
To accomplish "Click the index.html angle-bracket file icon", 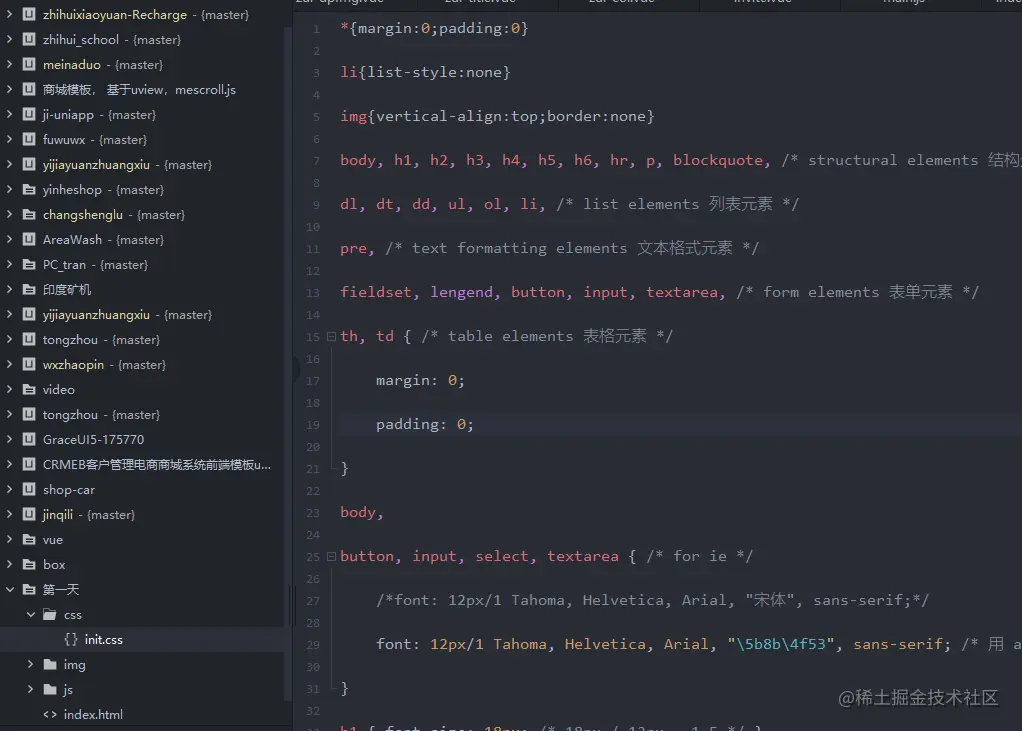I will (x=50, y=715).
